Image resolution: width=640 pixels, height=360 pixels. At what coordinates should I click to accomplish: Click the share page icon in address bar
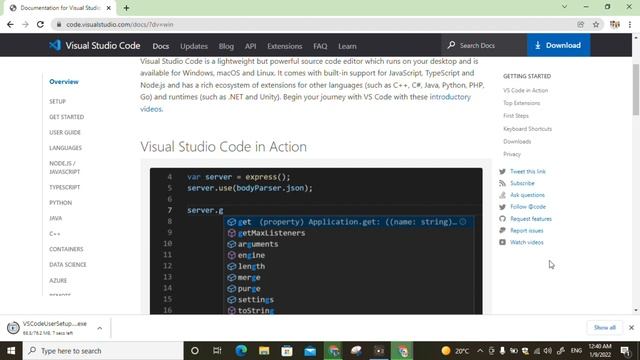580,24
